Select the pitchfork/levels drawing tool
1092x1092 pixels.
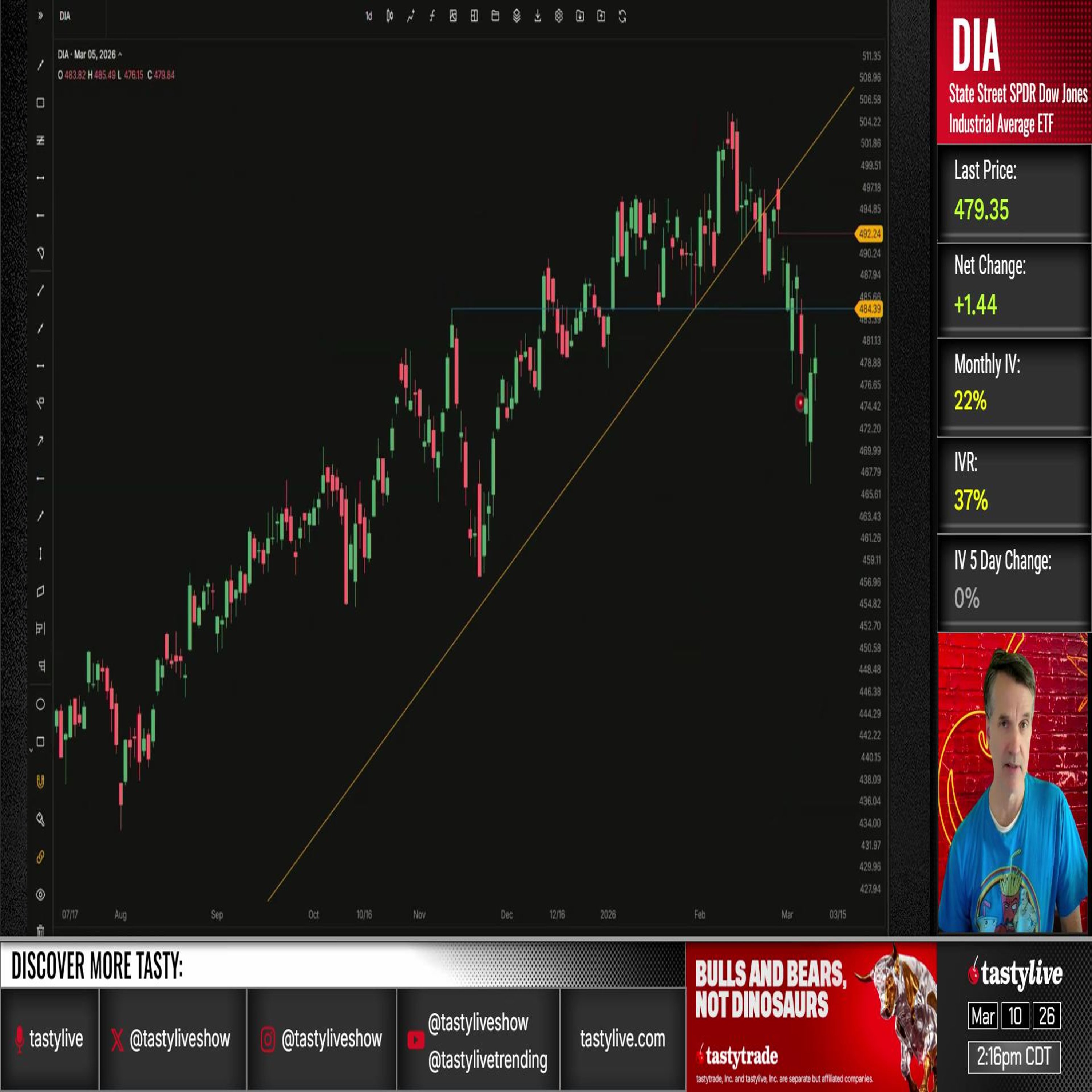tap(40, 140)
